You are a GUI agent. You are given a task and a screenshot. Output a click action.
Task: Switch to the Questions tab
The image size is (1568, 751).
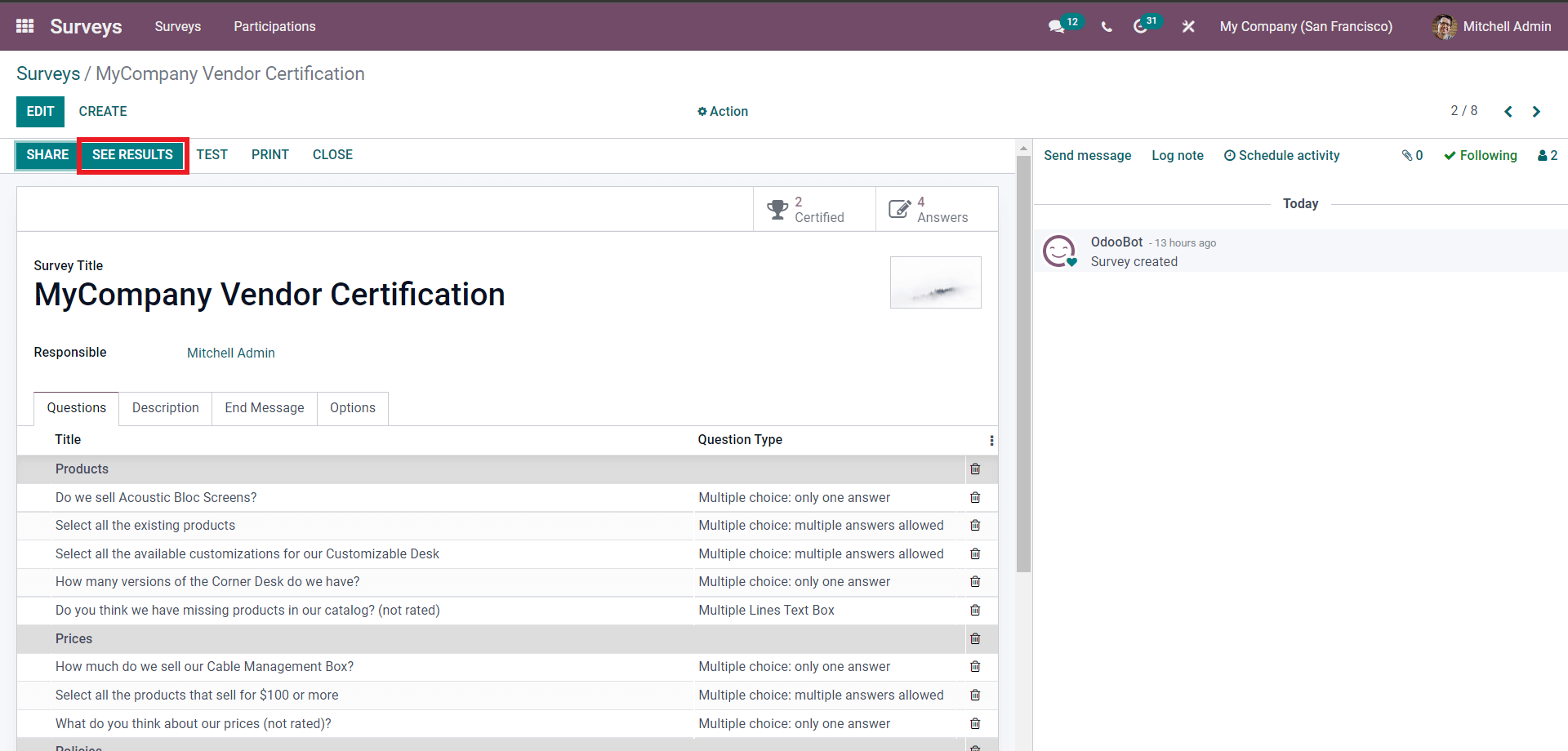(76, 408)
